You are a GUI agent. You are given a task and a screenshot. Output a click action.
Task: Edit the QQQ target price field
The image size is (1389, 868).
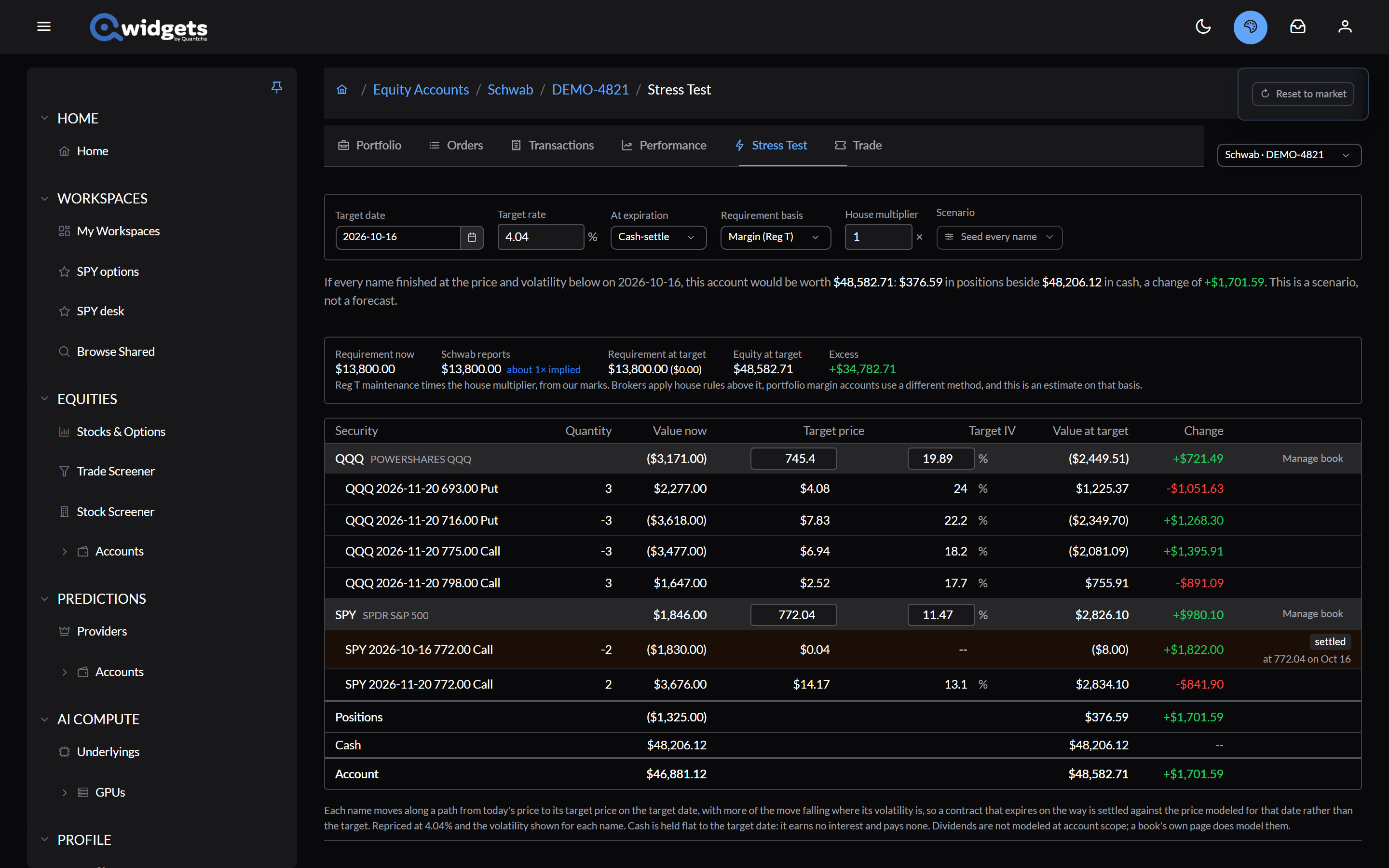pos(793,459)
